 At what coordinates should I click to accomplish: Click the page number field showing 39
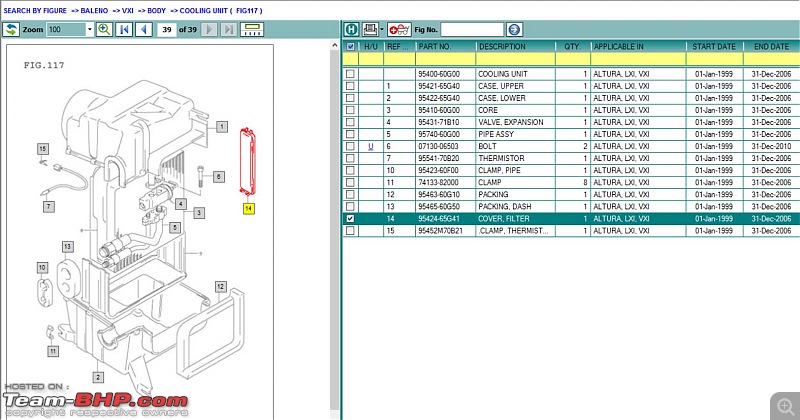pyautogui.click(x=166, y=30)
